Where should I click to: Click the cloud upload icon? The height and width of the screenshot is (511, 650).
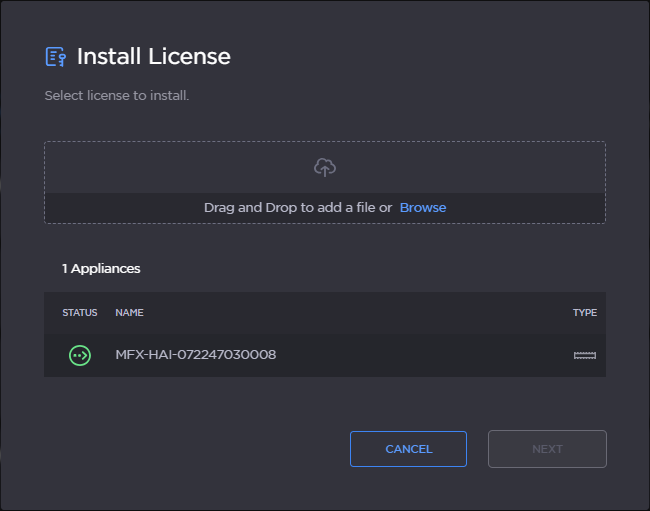pos(324,168)
